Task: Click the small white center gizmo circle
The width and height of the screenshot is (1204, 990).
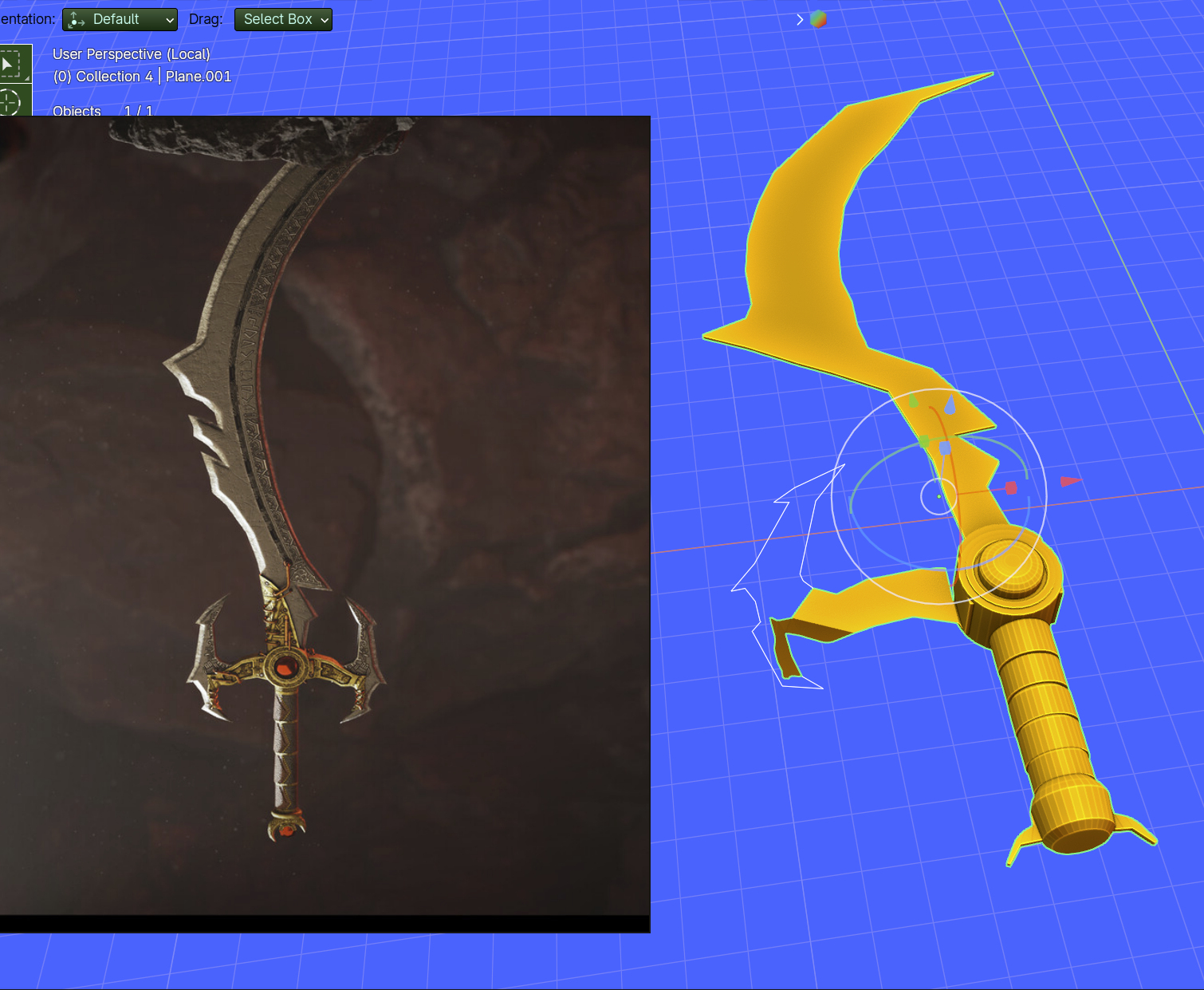Action: 938,497
